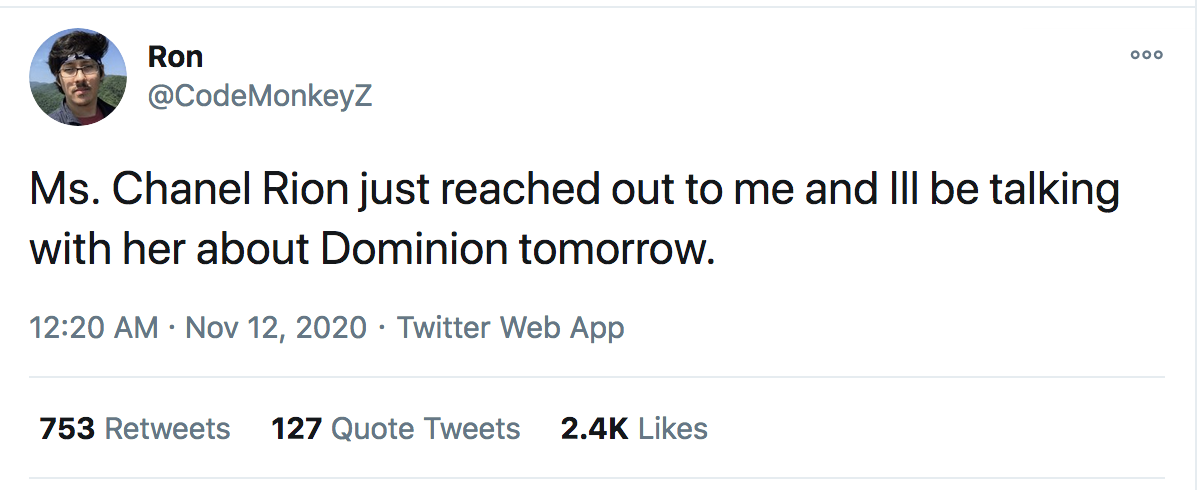Click the bold 127 count number
1200x490 pixels.
296,429
